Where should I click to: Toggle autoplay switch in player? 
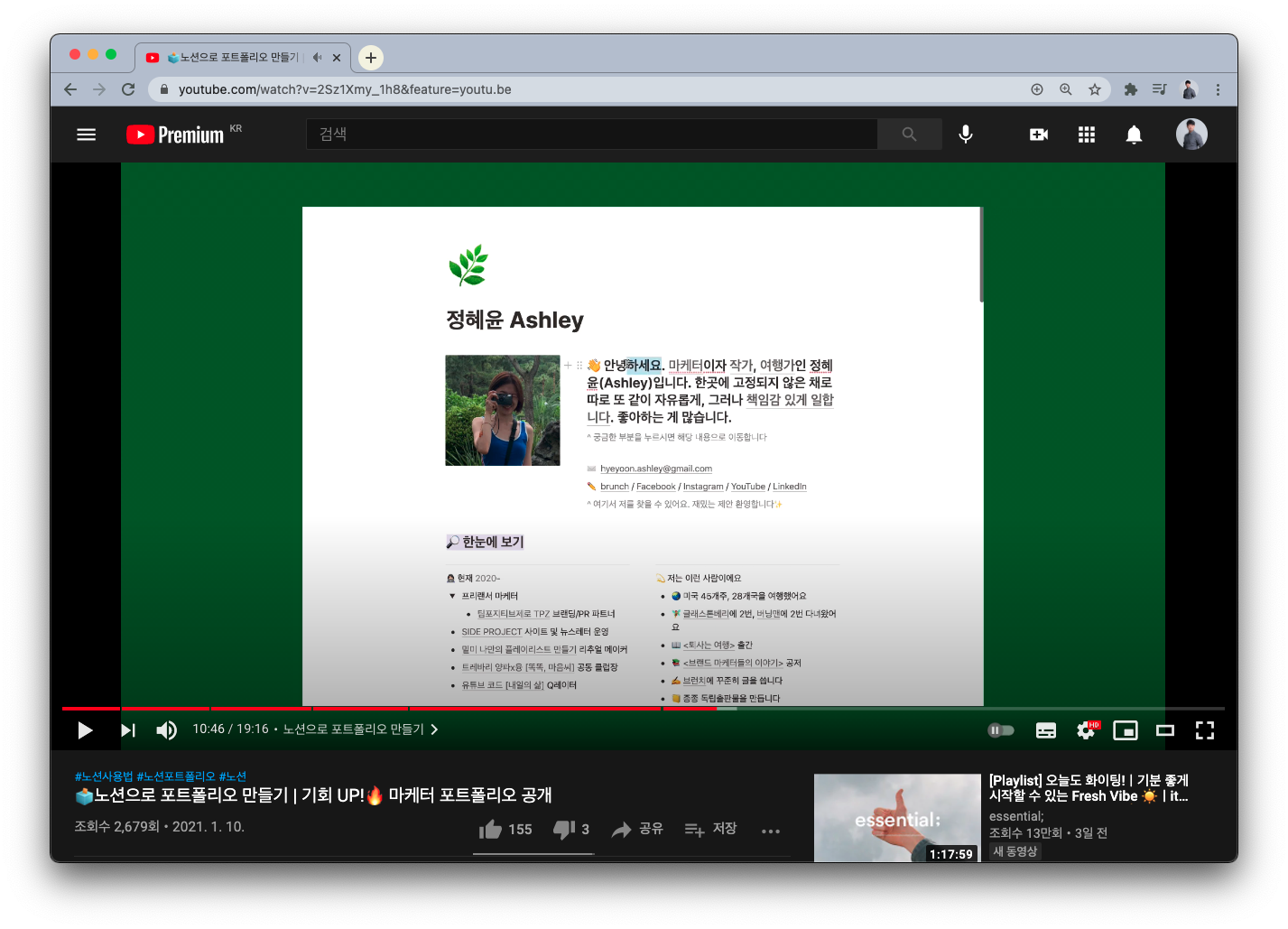coord(1000,730)
